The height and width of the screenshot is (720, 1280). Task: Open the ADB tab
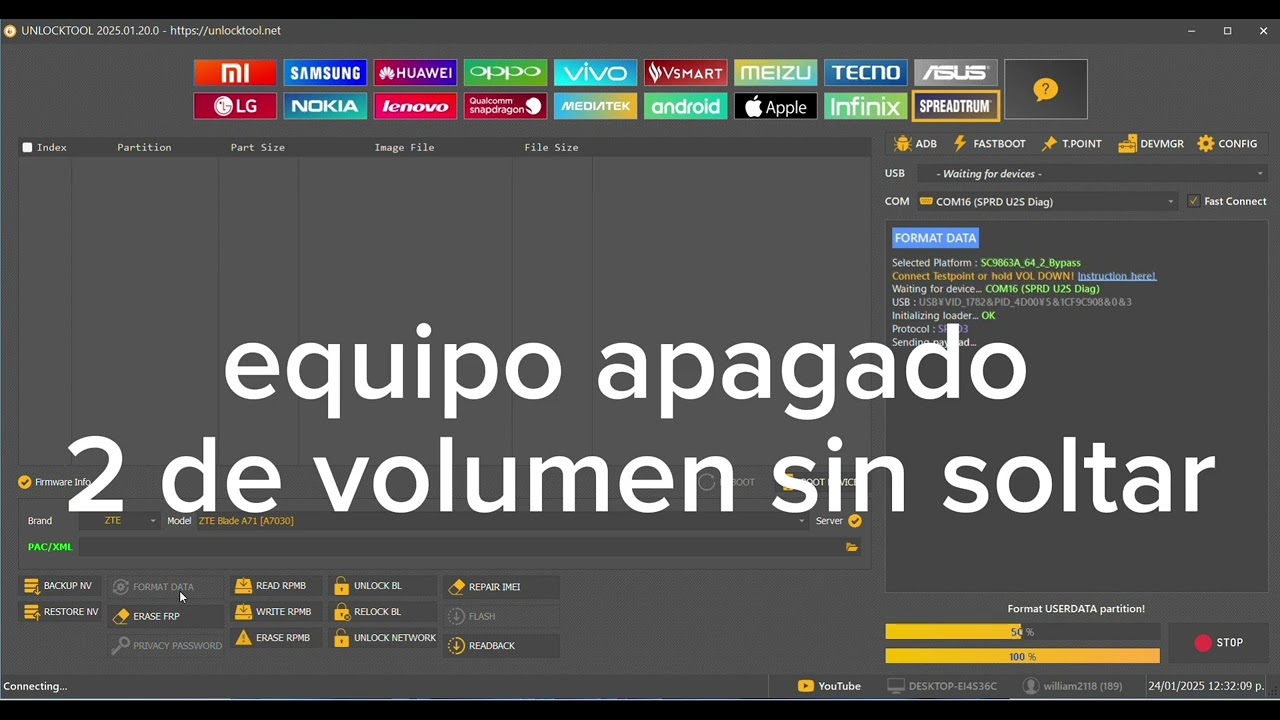click(x=915, y=144)
